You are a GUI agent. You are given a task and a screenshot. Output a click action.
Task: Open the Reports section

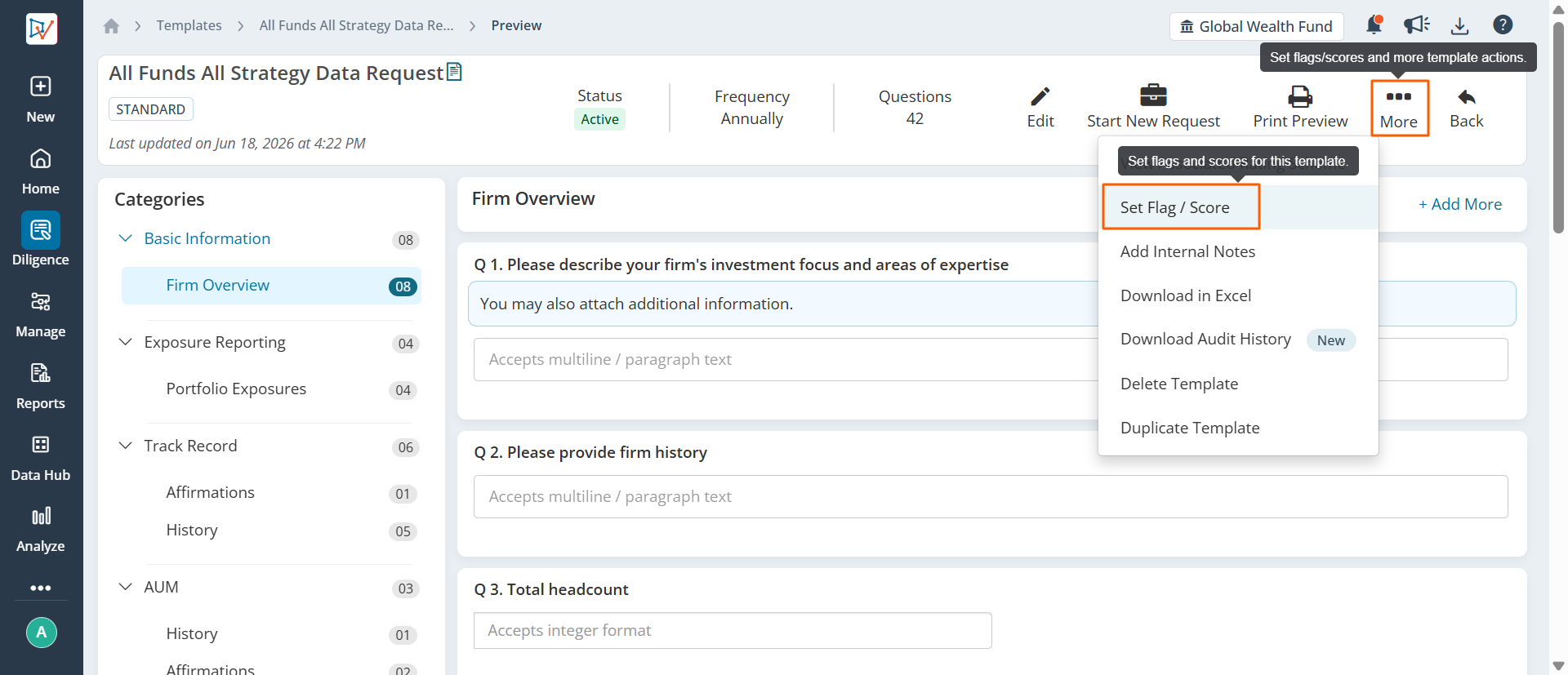(41, 387)
